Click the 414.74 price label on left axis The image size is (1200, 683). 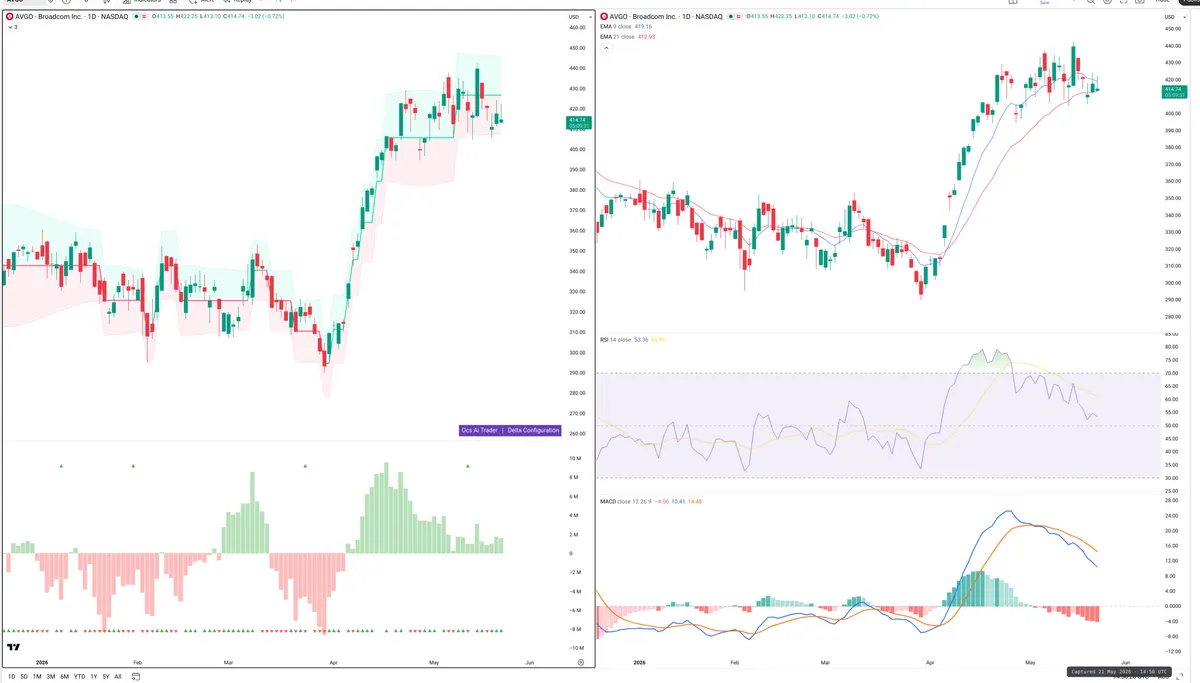click(x=578, y=122)
